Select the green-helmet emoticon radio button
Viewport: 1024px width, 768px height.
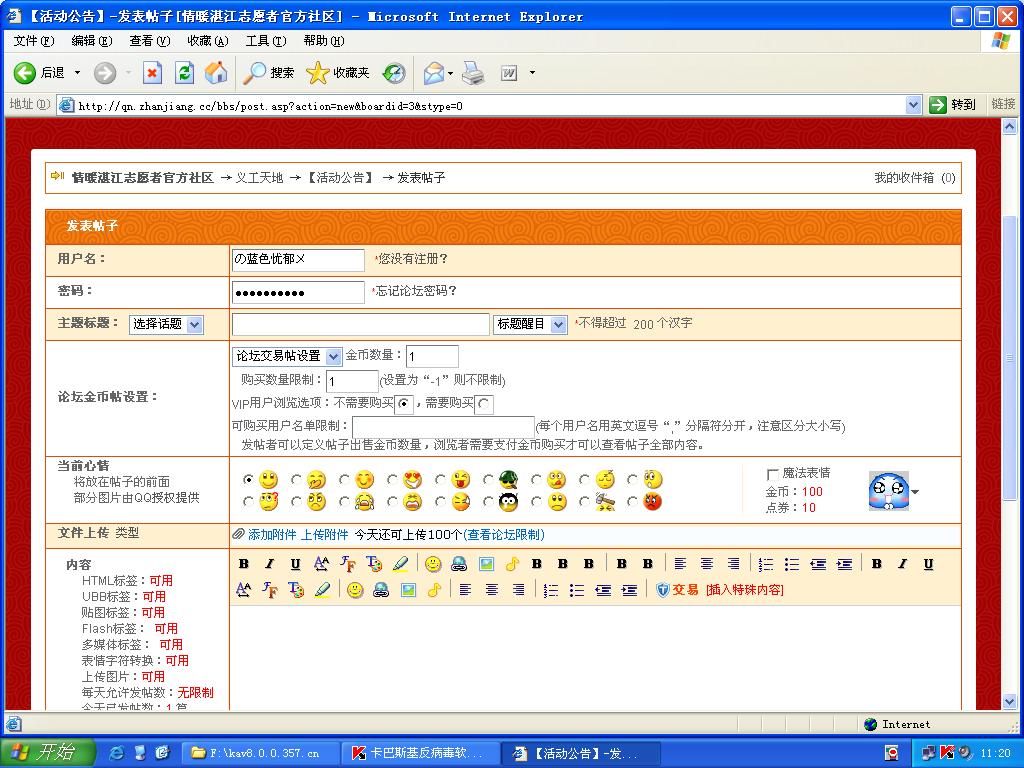pyautogui.click(x=487, y=480)
